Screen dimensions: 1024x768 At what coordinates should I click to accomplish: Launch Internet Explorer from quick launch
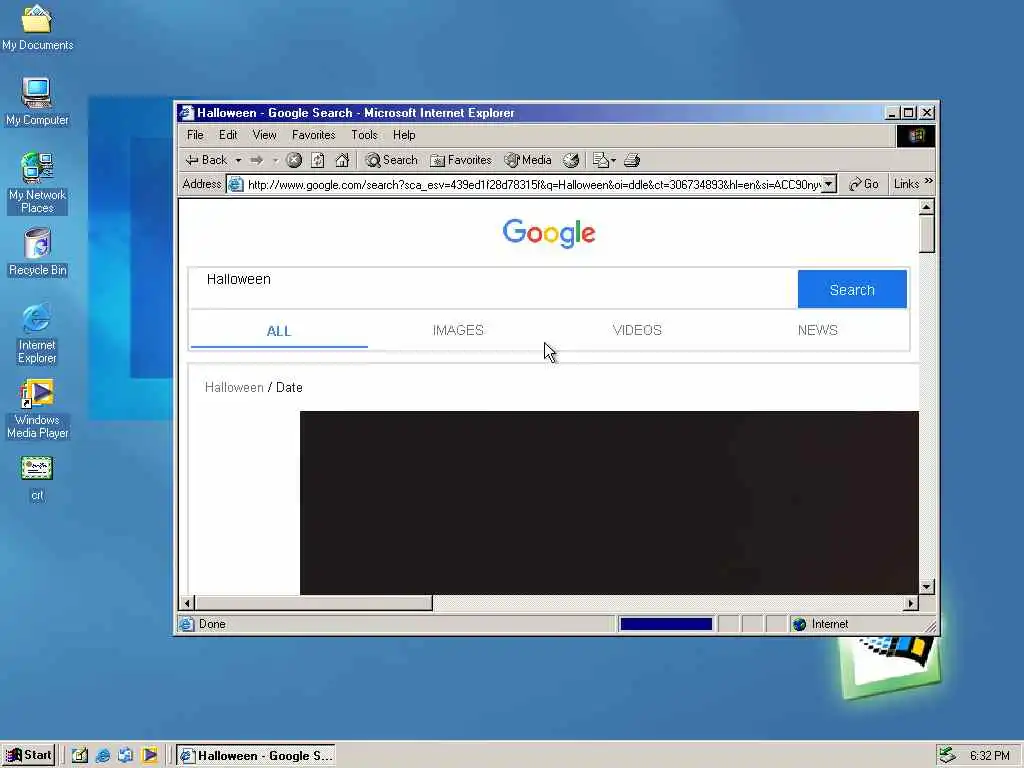[x=103, y=756]
